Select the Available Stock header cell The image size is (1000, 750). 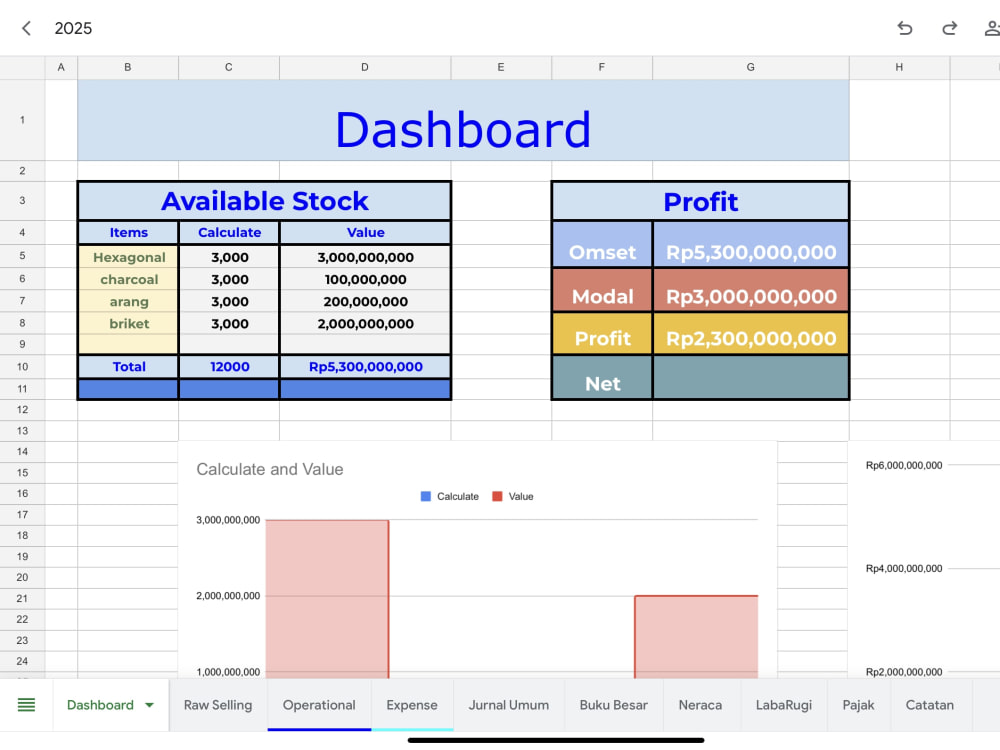[x=265, y=201]
